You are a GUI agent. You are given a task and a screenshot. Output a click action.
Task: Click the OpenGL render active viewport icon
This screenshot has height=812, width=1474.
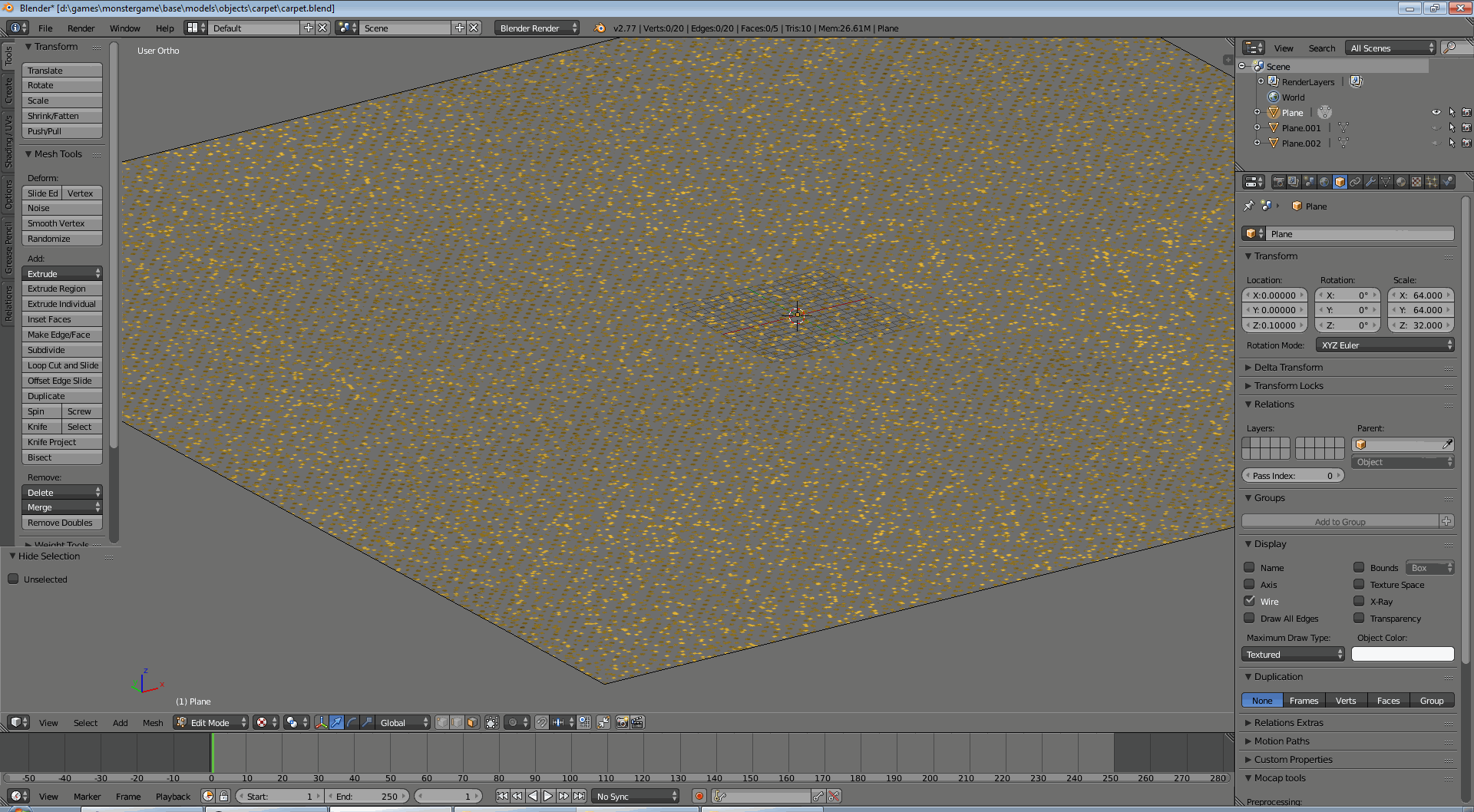coord(622,722)
